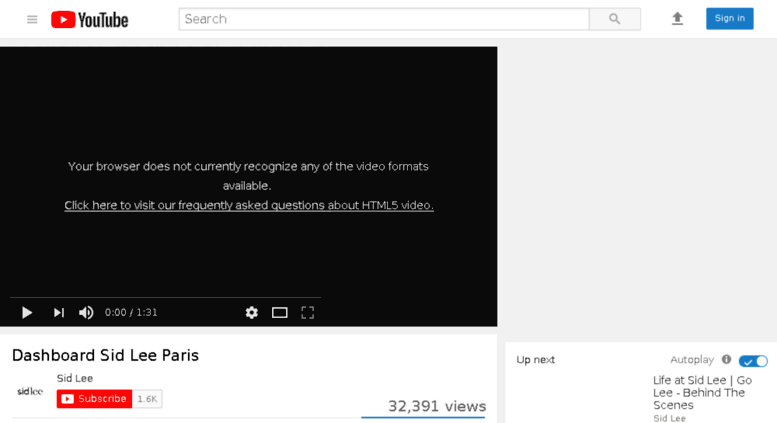Show Autoplay info icon details
This screenshot has height=423, width=777.
coord(726,360)
